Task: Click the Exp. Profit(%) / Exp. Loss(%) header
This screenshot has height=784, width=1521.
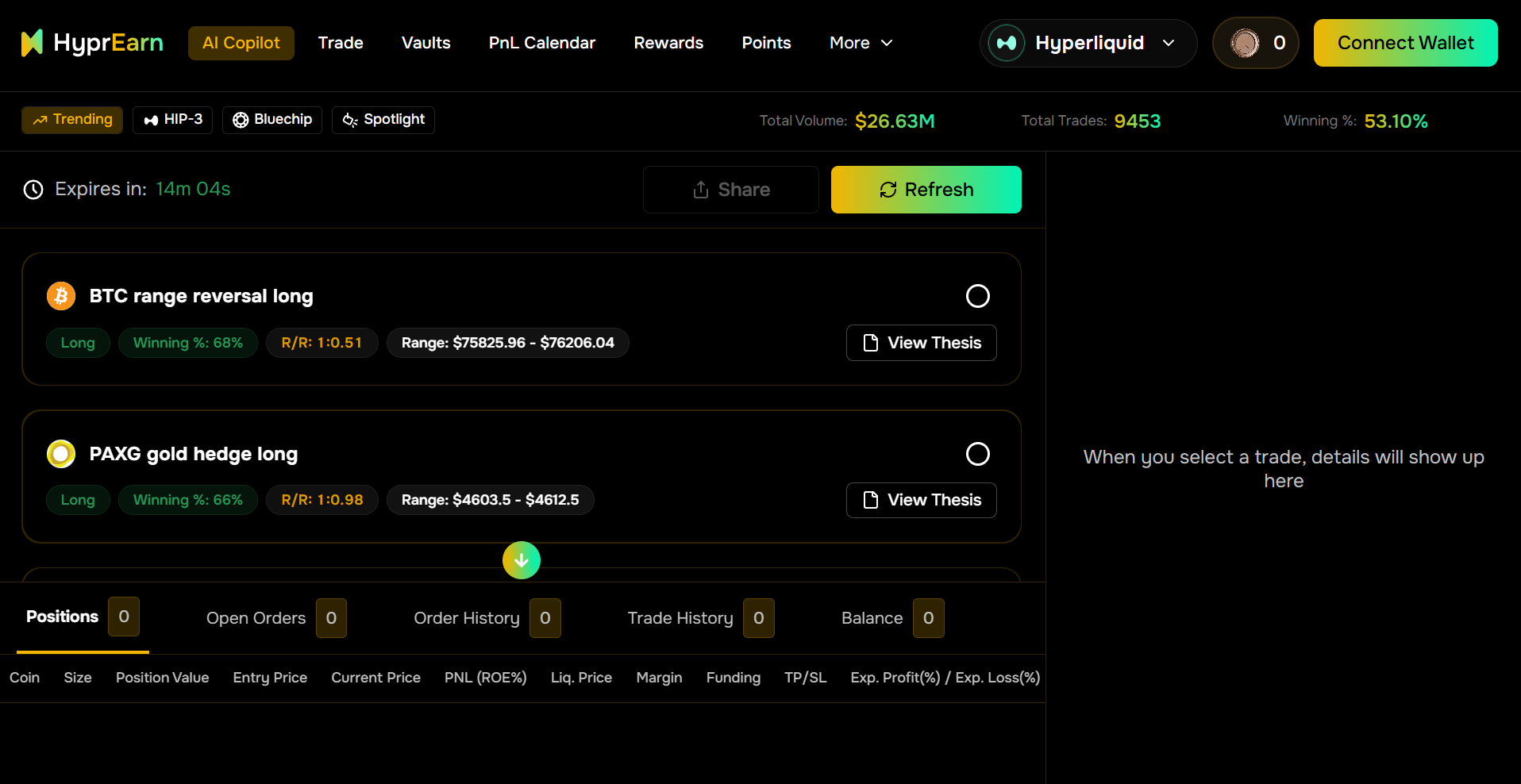Action: [945, 678]
